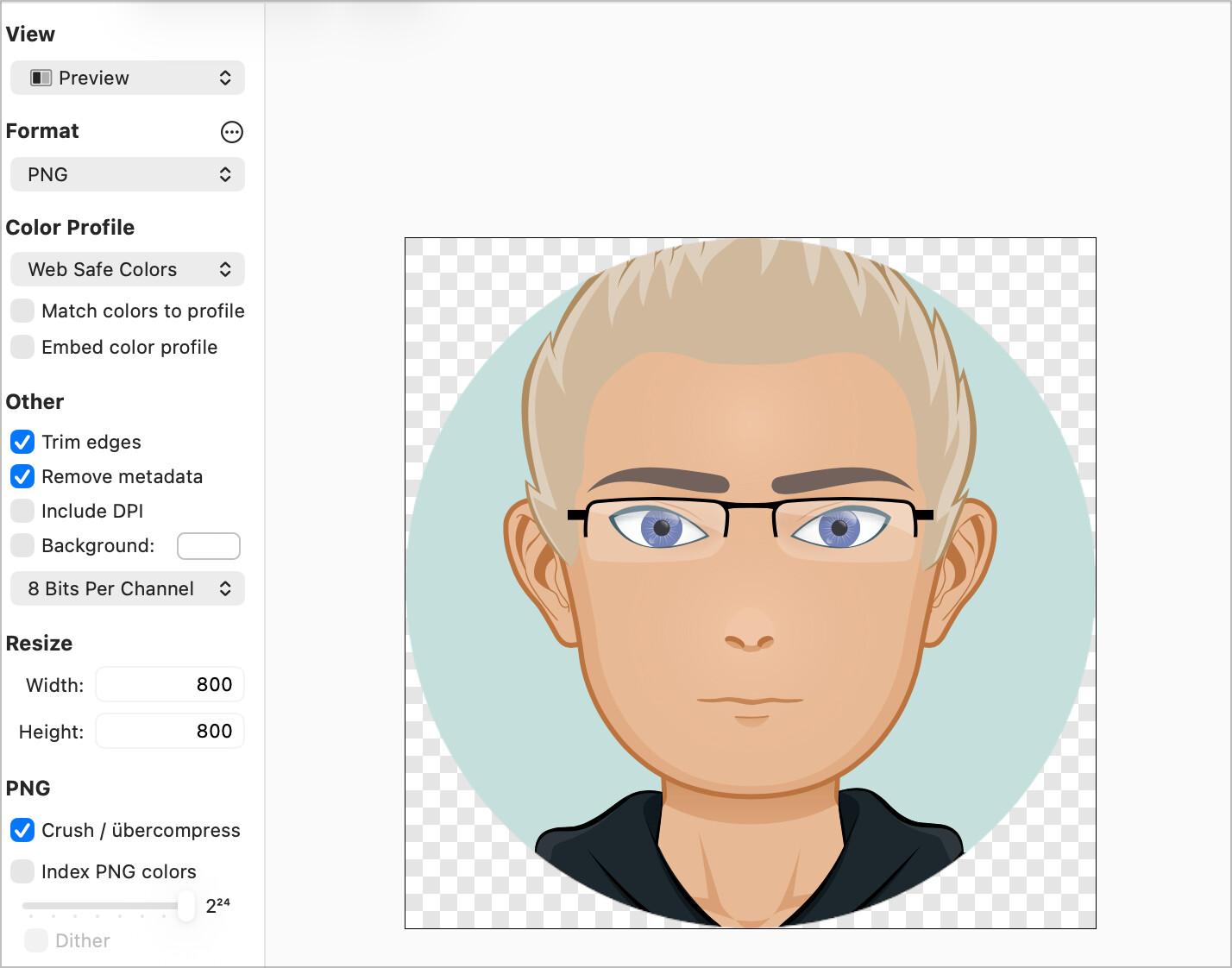Enable Include DPI checkbox
Screen dimensions: 1232x968
click(x=22, y=511)
